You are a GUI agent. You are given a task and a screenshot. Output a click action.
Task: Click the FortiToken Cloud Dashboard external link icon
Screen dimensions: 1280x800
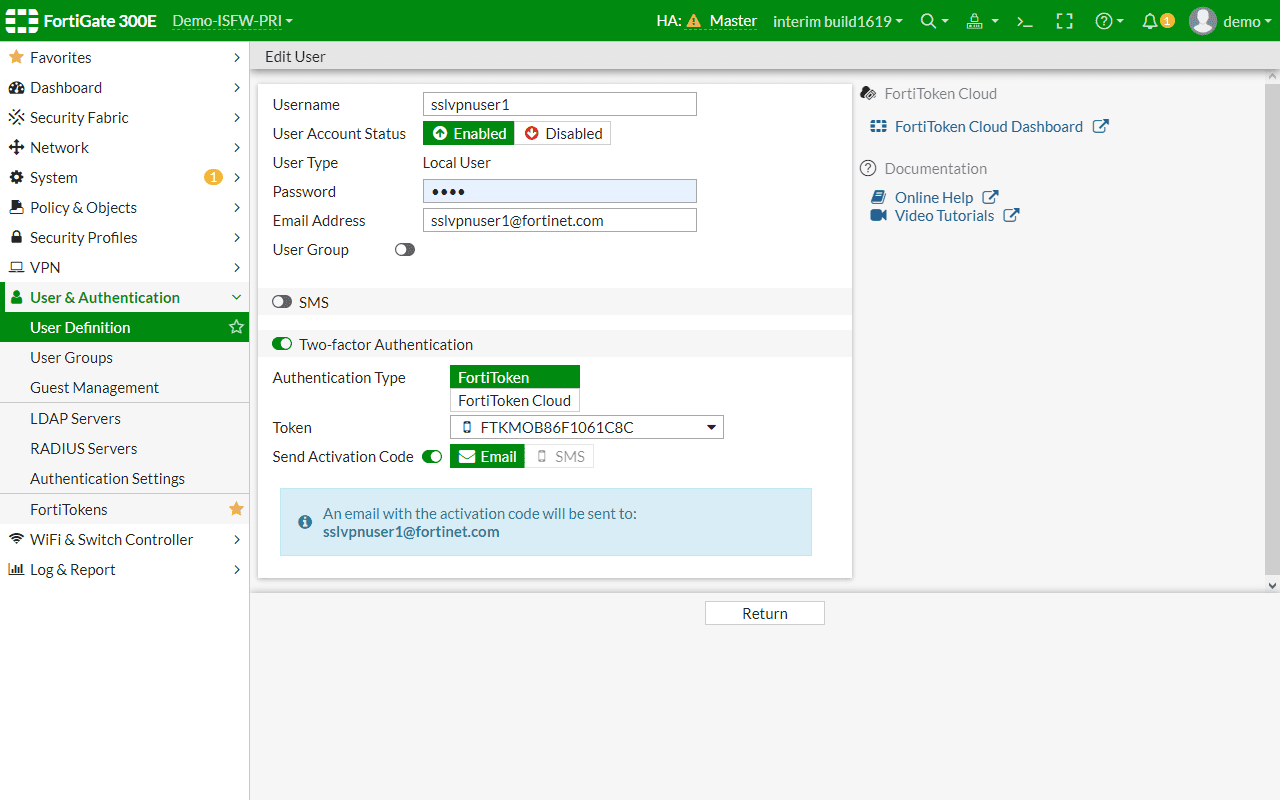tap(1100, 126)
